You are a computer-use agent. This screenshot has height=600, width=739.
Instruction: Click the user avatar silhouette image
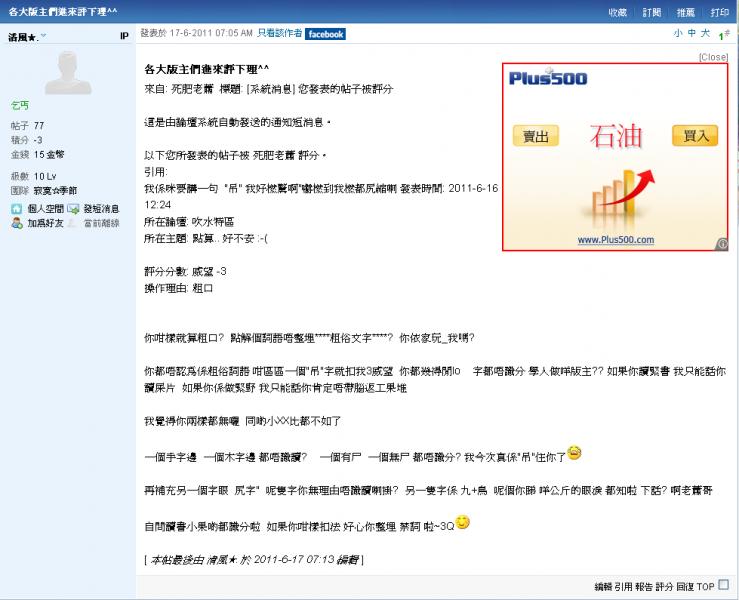68,73
